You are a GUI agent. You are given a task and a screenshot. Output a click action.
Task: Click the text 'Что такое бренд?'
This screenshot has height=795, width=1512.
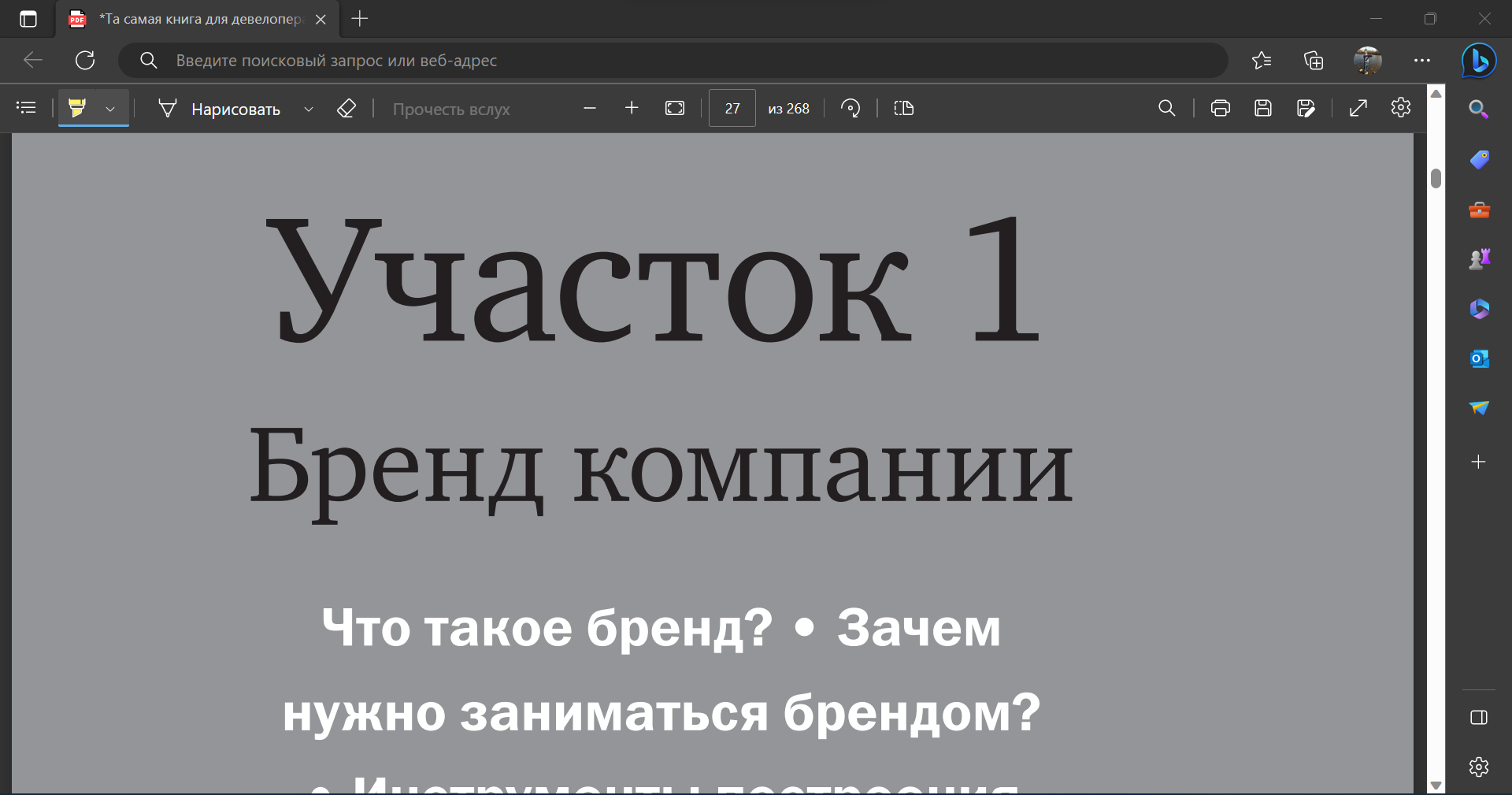[547, 629]
